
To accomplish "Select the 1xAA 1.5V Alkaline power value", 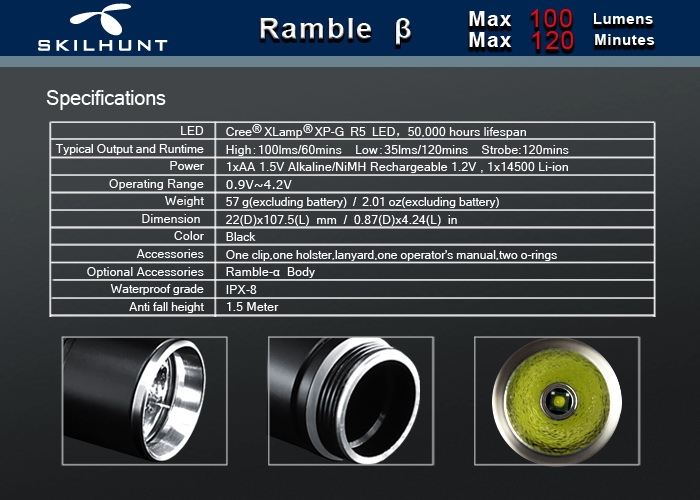I will coord(397,167).
